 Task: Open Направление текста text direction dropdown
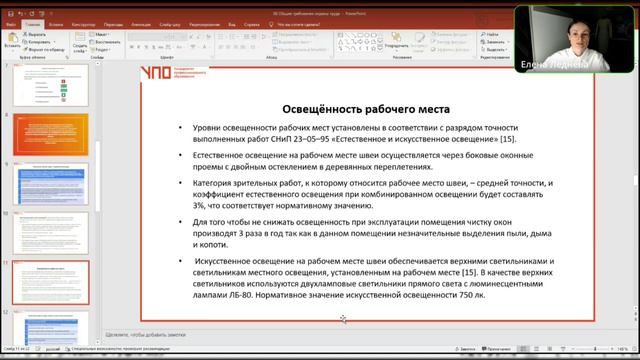click(295, 34)
